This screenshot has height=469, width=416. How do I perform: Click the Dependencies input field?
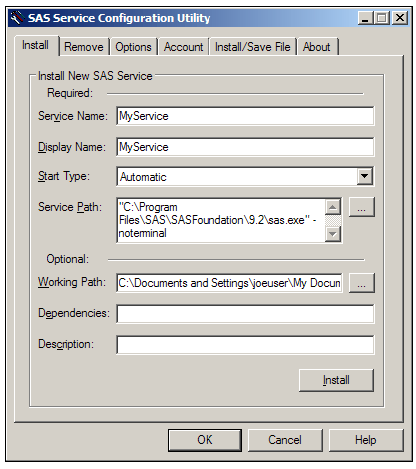click(x=245, y=314)
